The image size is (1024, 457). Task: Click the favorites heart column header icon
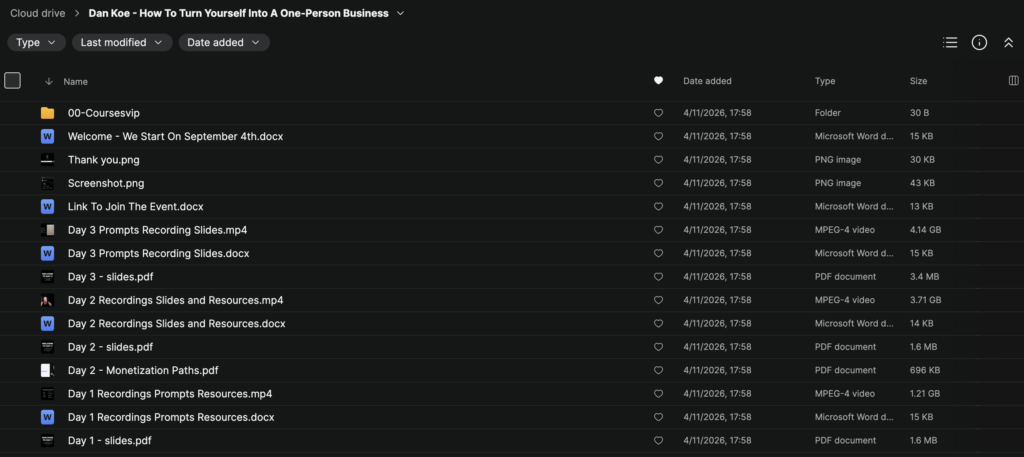pyautogui.click(x=658, y=81)
